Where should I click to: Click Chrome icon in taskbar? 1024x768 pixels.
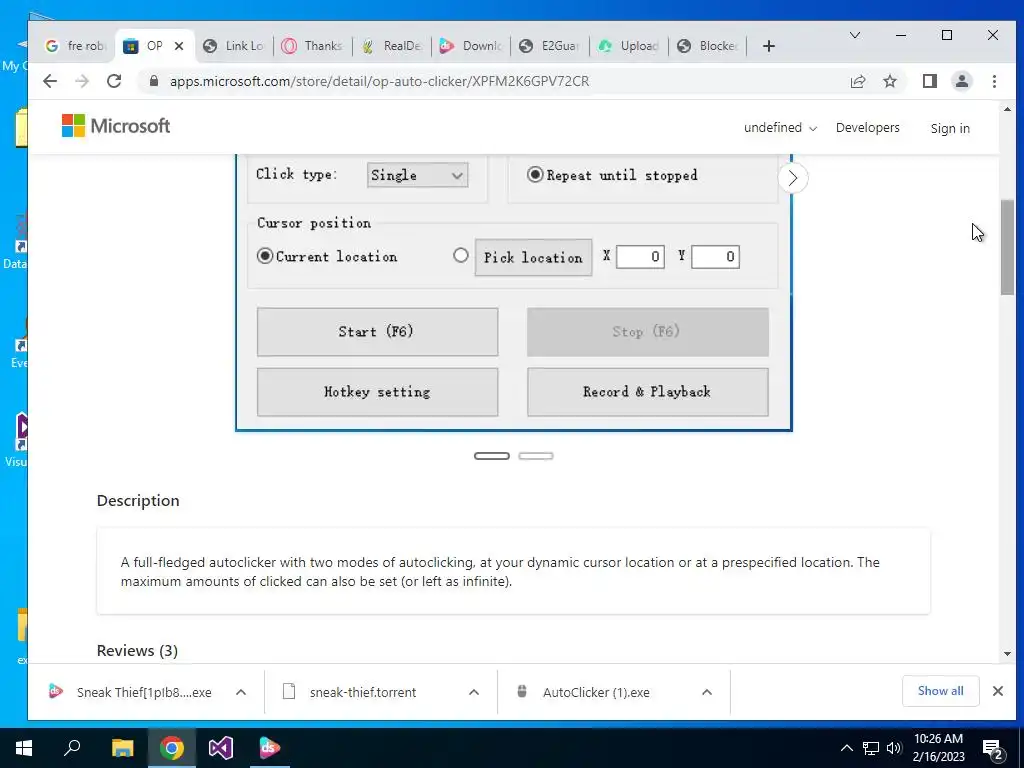tap(172, 748)
